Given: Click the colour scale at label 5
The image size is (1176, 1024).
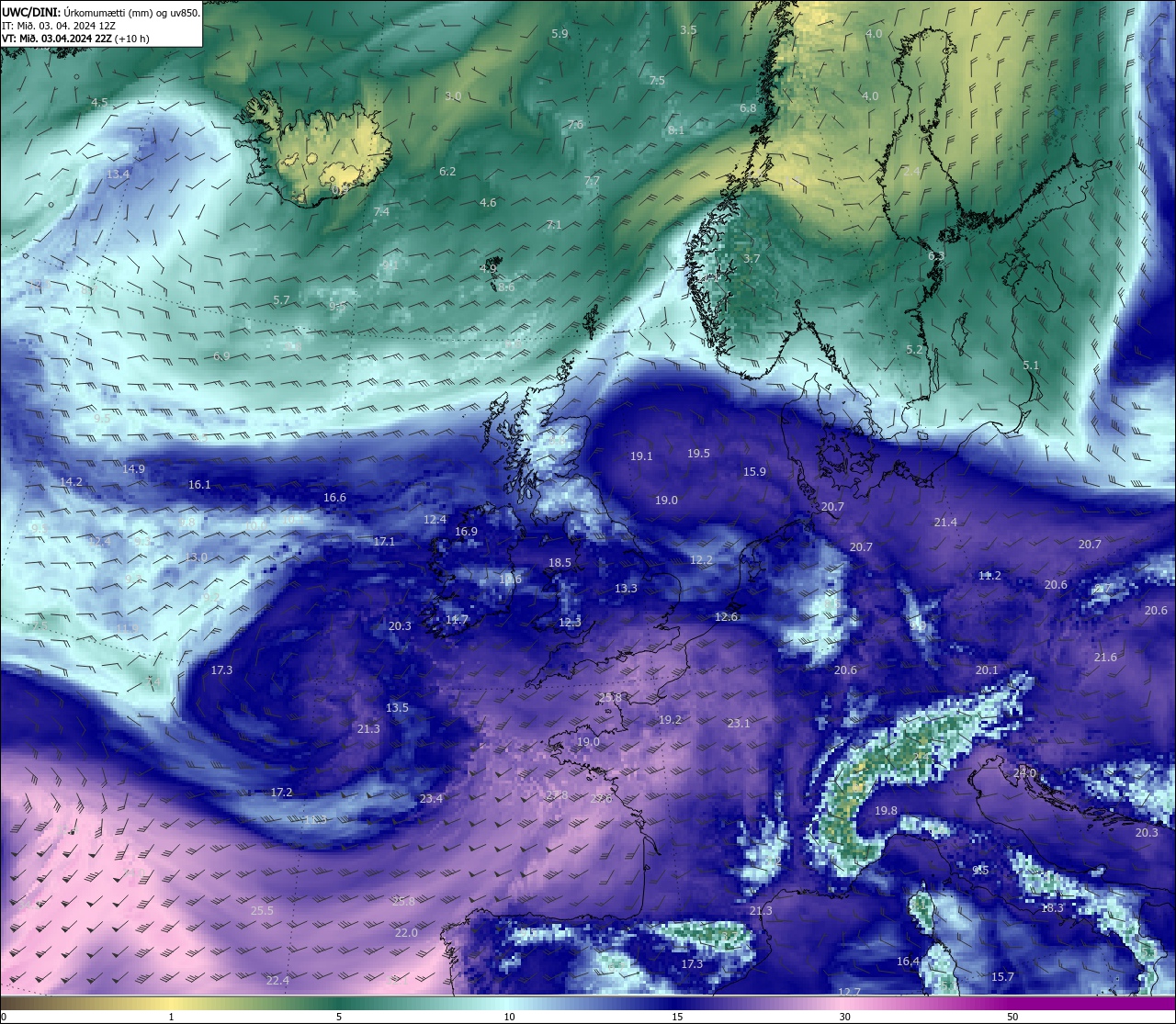Looking at the screenshot, I should [339, 1017].
